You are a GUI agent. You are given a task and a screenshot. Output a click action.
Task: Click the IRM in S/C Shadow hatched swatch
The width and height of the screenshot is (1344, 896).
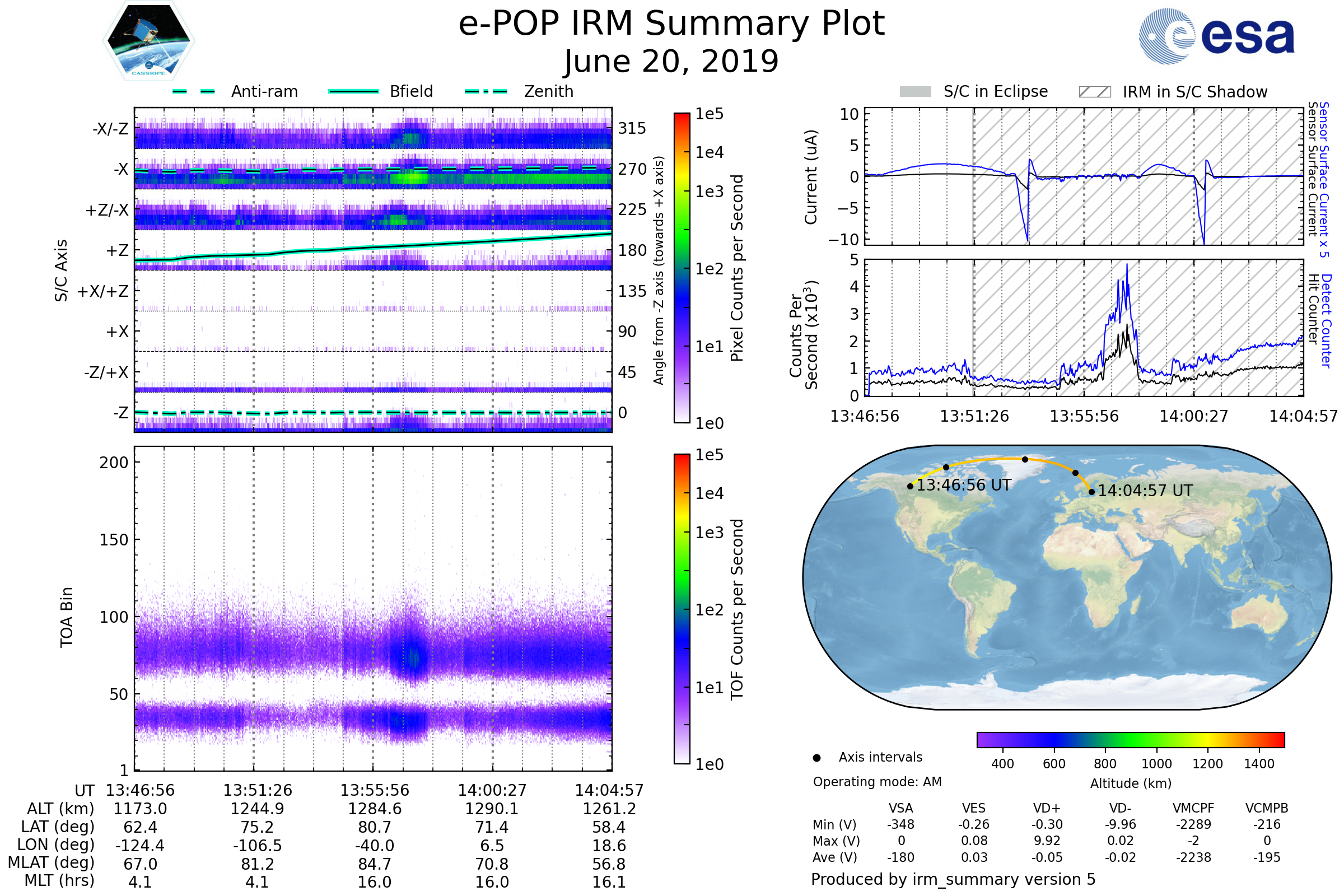click(x=1094, y=92)
